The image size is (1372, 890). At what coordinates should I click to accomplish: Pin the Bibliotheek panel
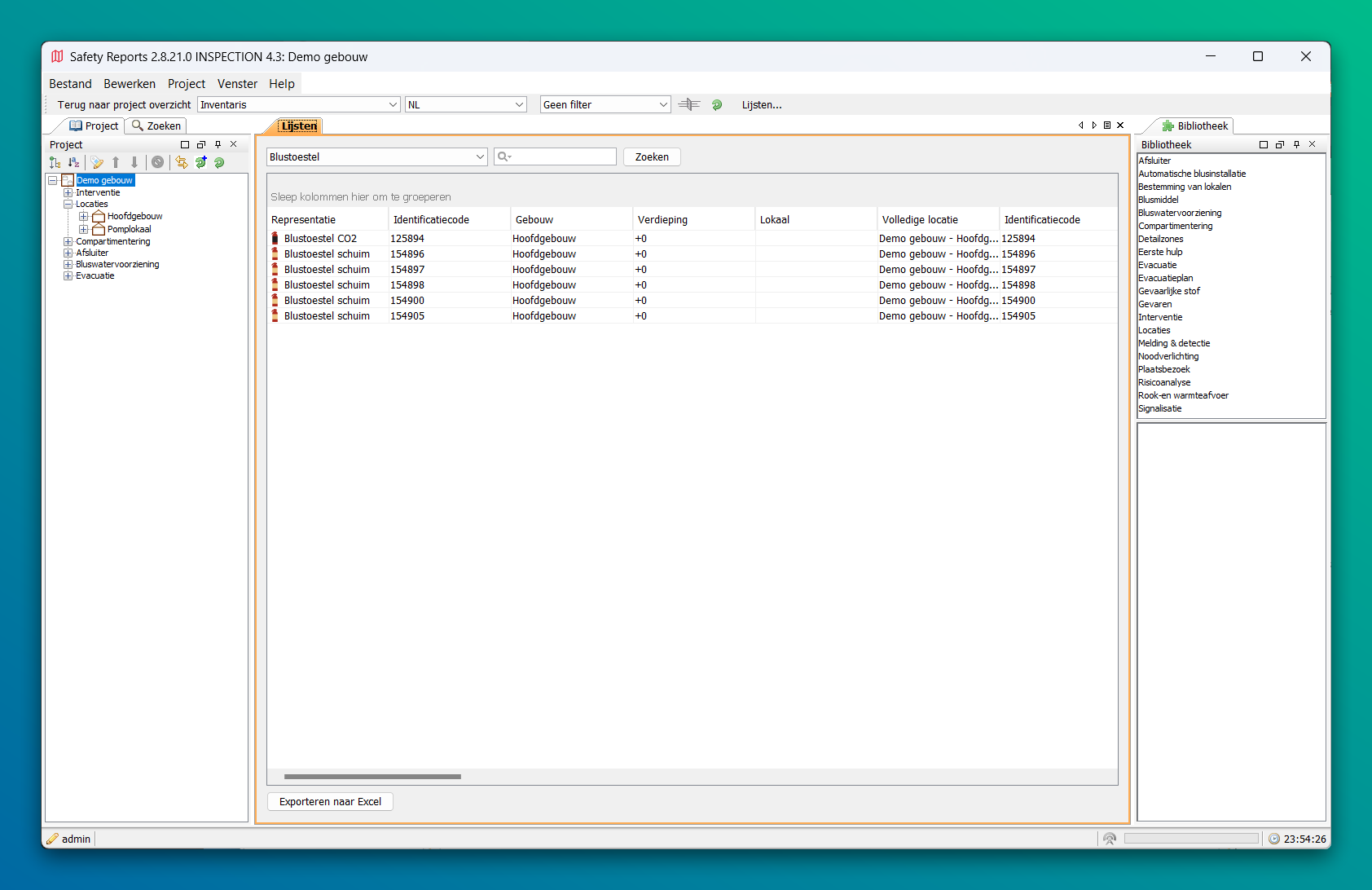tap(1296, 144)
